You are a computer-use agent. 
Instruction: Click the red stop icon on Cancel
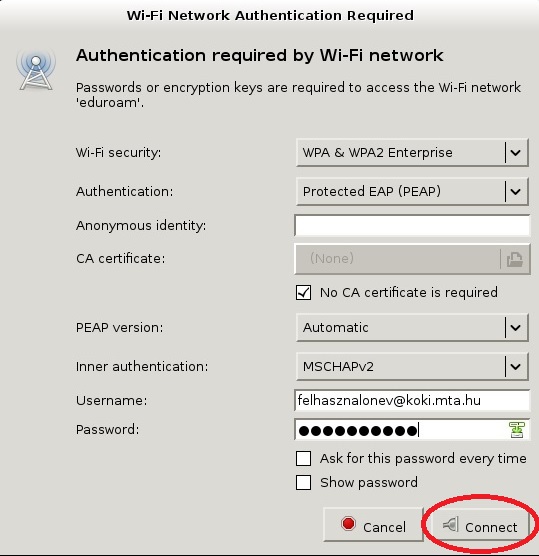point(348,524)
